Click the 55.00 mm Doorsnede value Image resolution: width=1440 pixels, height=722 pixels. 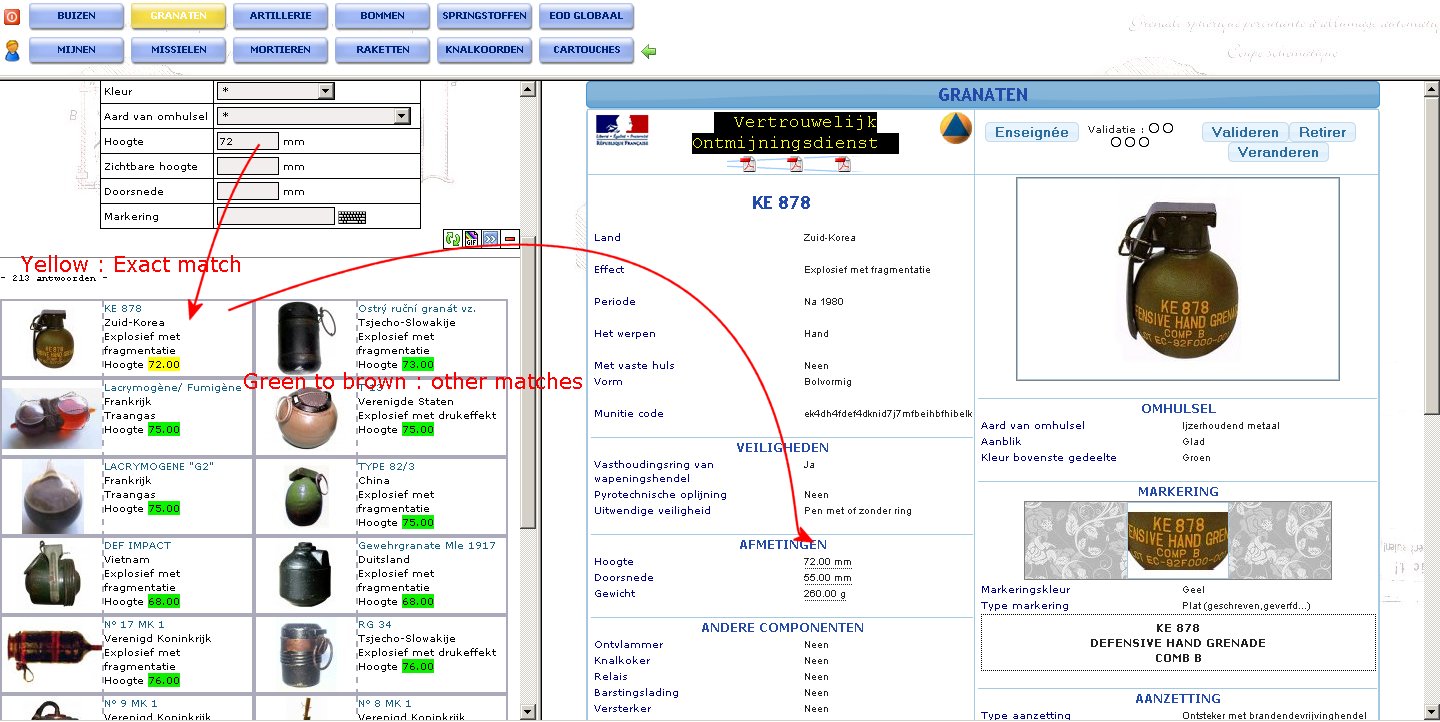[x=828, y=578]
